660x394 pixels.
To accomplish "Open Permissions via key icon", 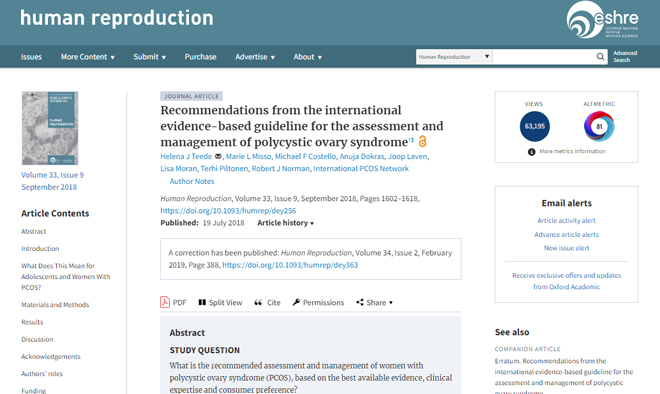I will point(296,302).
